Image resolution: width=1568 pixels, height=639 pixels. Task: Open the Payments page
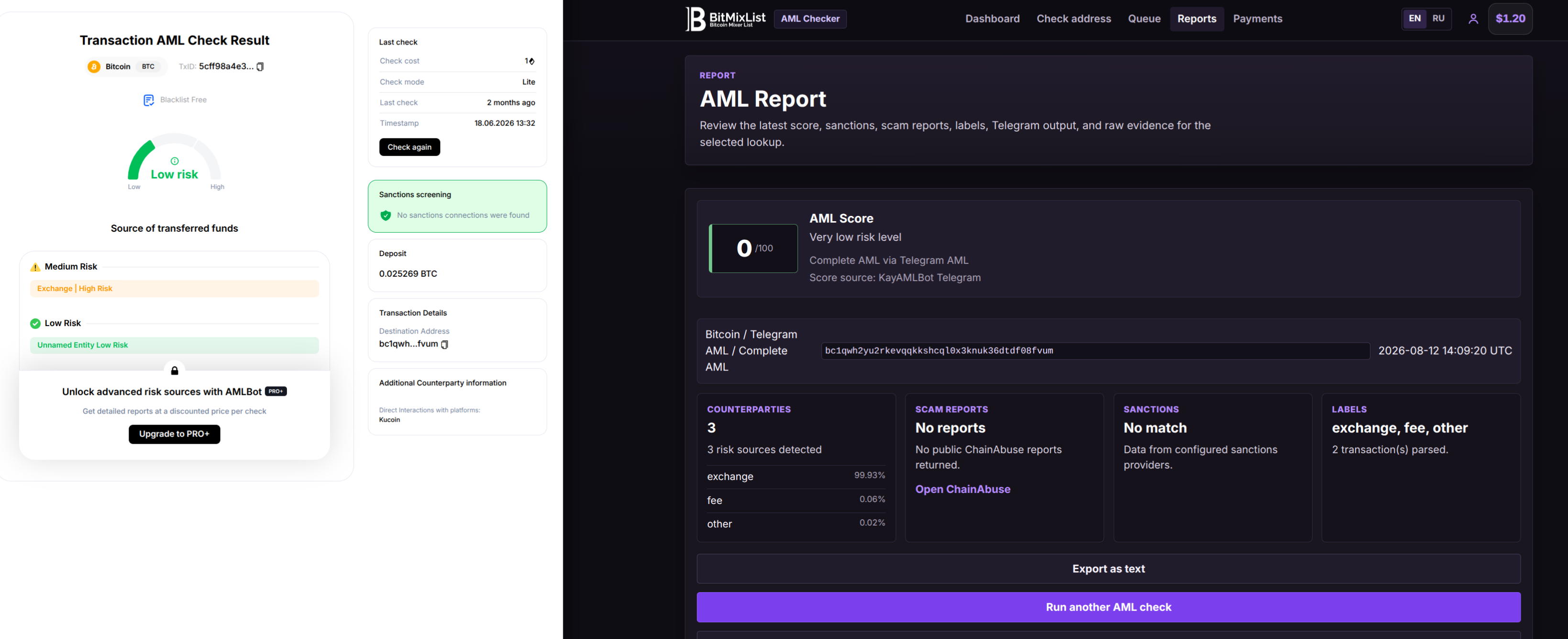[x=1258, y=19]
